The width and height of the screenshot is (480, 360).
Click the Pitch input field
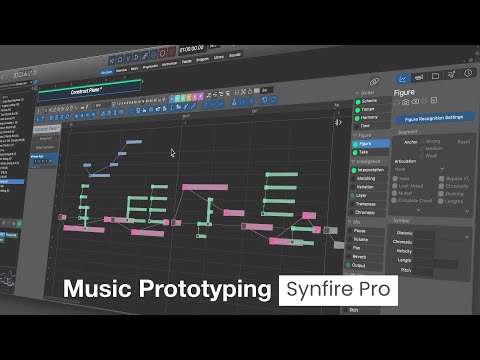[x=423, y=271]
